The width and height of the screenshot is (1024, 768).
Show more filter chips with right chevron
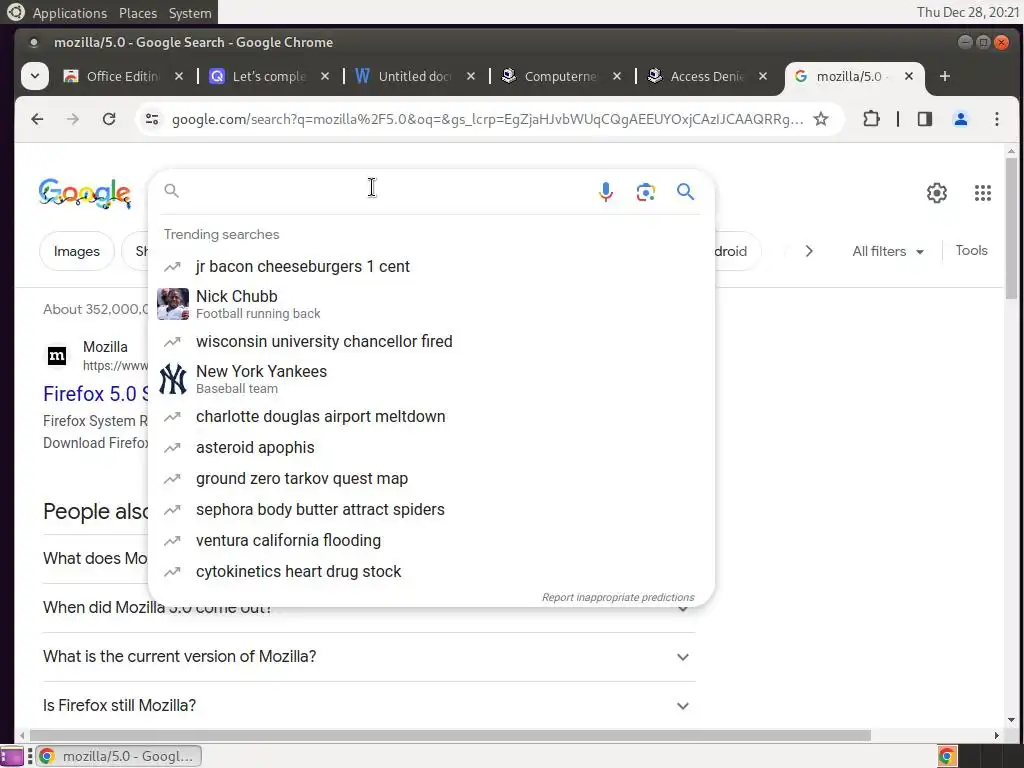point(809,251)
